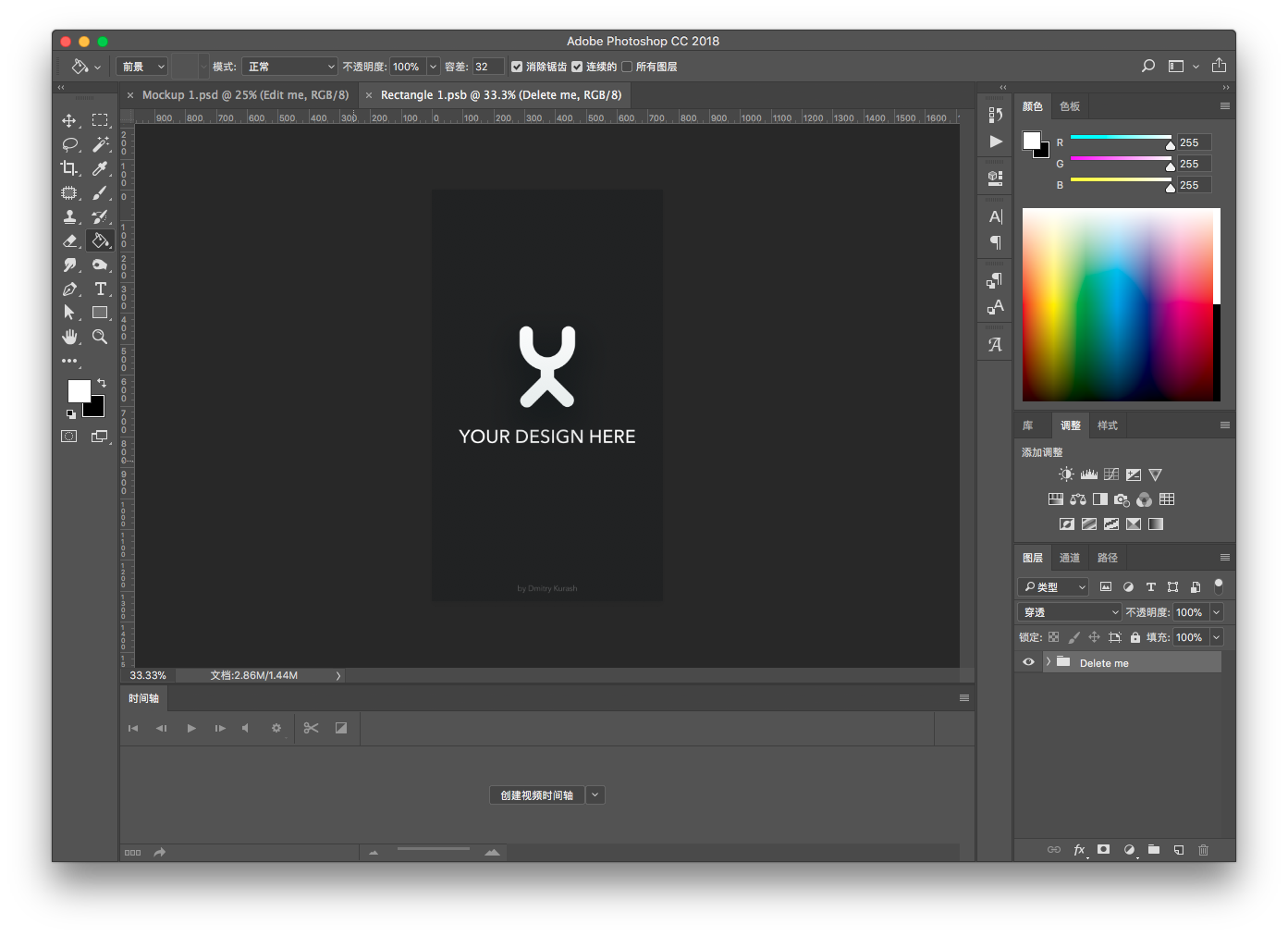This screenshot has height=936, width=1288.
Task: Click the 创建视频时间轴 button
Action: pos(536,795)
